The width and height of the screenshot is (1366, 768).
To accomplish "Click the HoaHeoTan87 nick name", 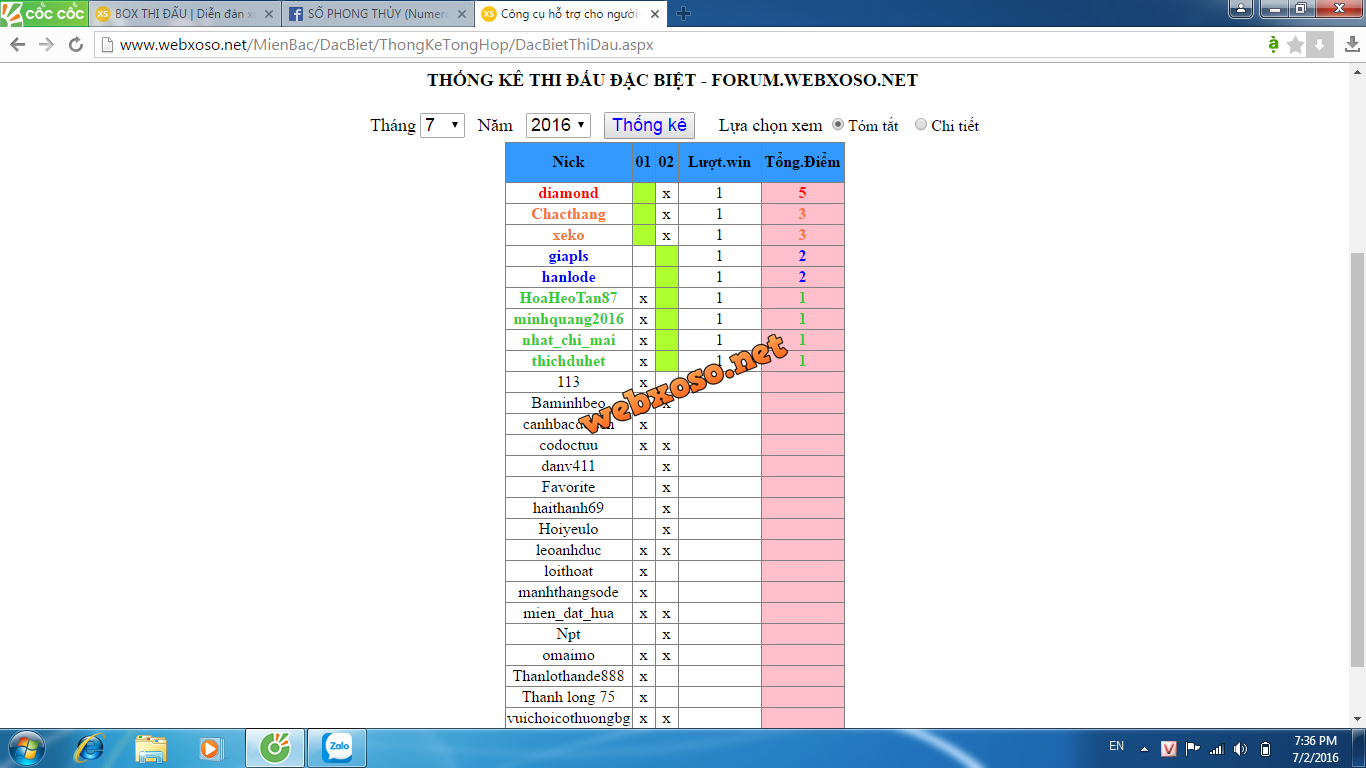I will 568,298.
